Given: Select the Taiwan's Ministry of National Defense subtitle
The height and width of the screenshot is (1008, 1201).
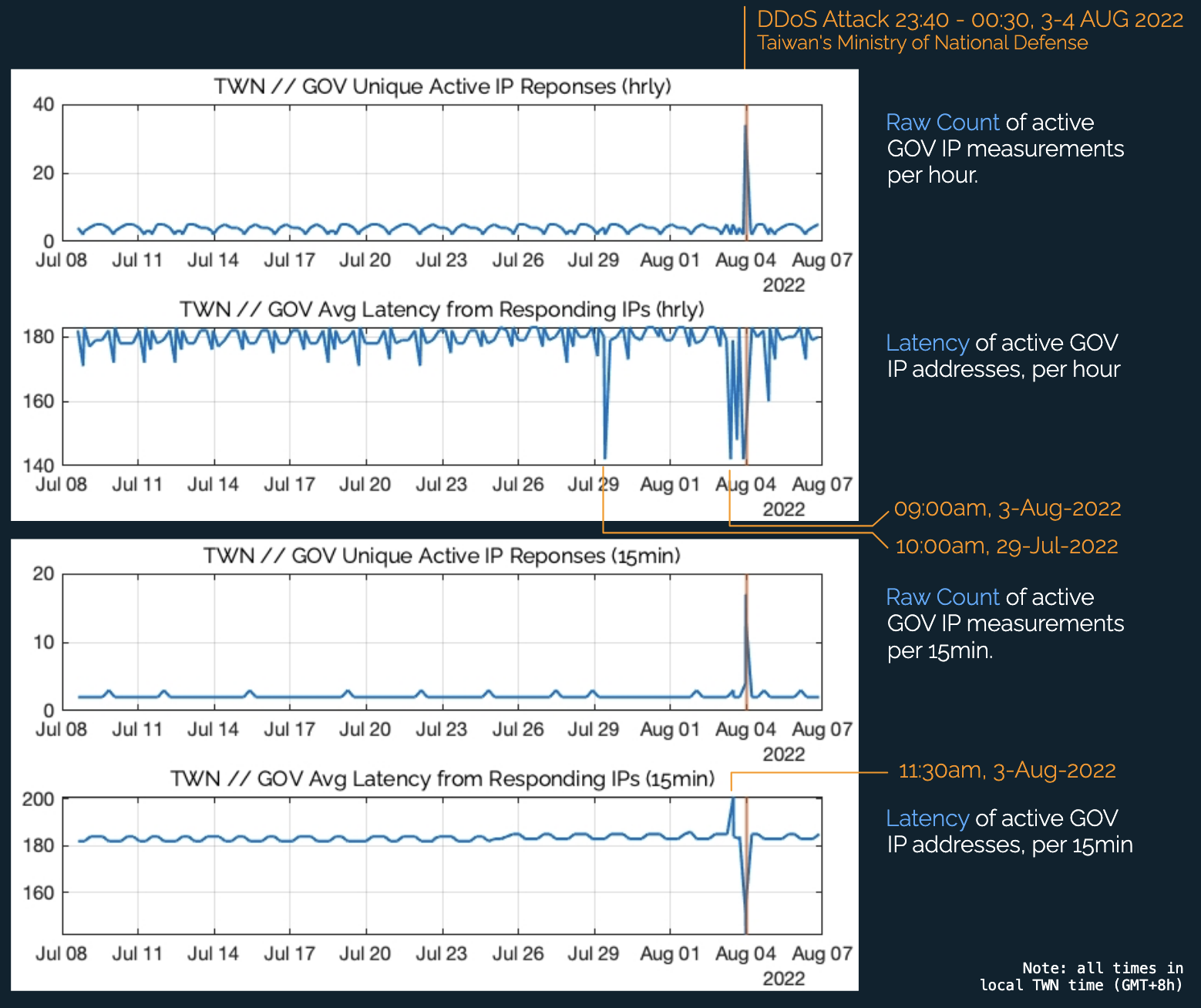Looking at the screenshot, I should pyautogui.click(x=922, y=43).
